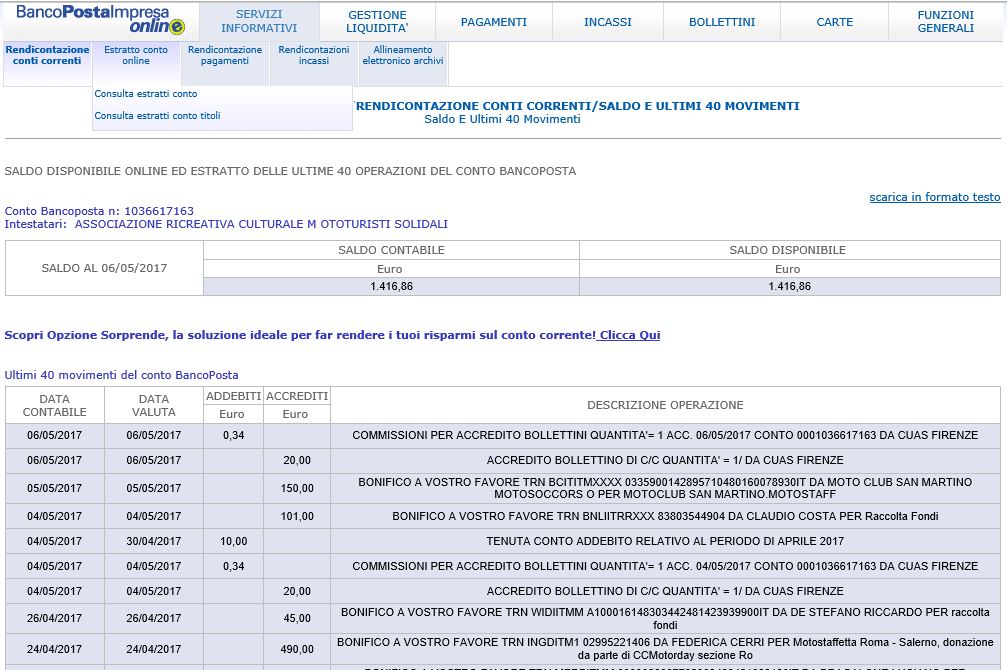Select the MOTO CLUB SAN MARTINO bonifico description

click(665, 488)
